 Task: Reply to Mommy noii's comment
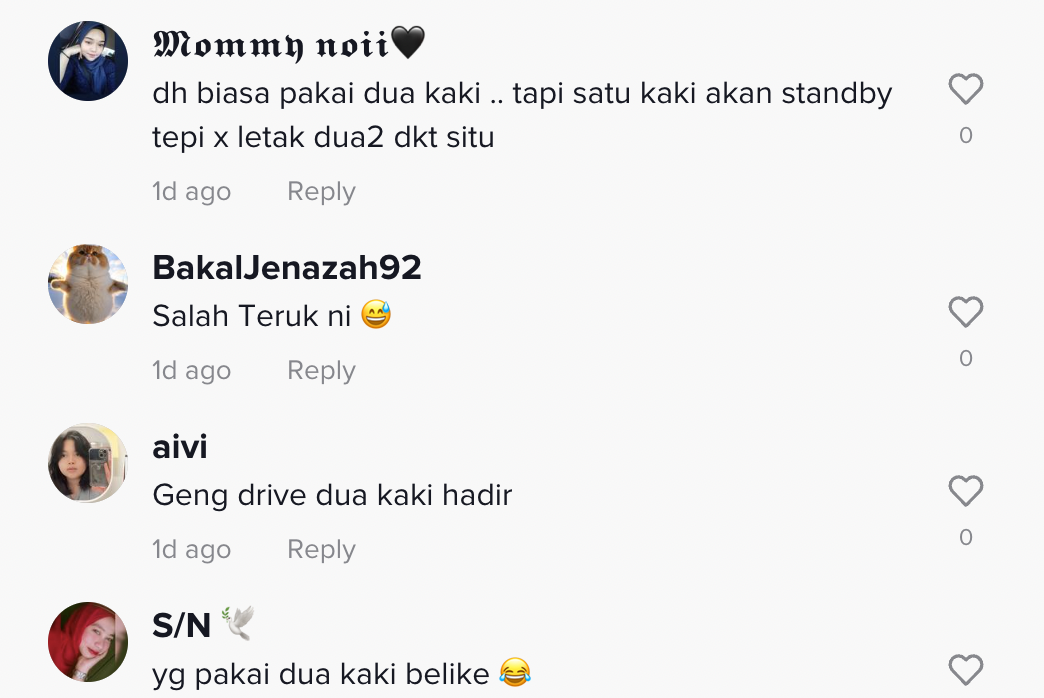pyautogui.click(x=321, y=192)
